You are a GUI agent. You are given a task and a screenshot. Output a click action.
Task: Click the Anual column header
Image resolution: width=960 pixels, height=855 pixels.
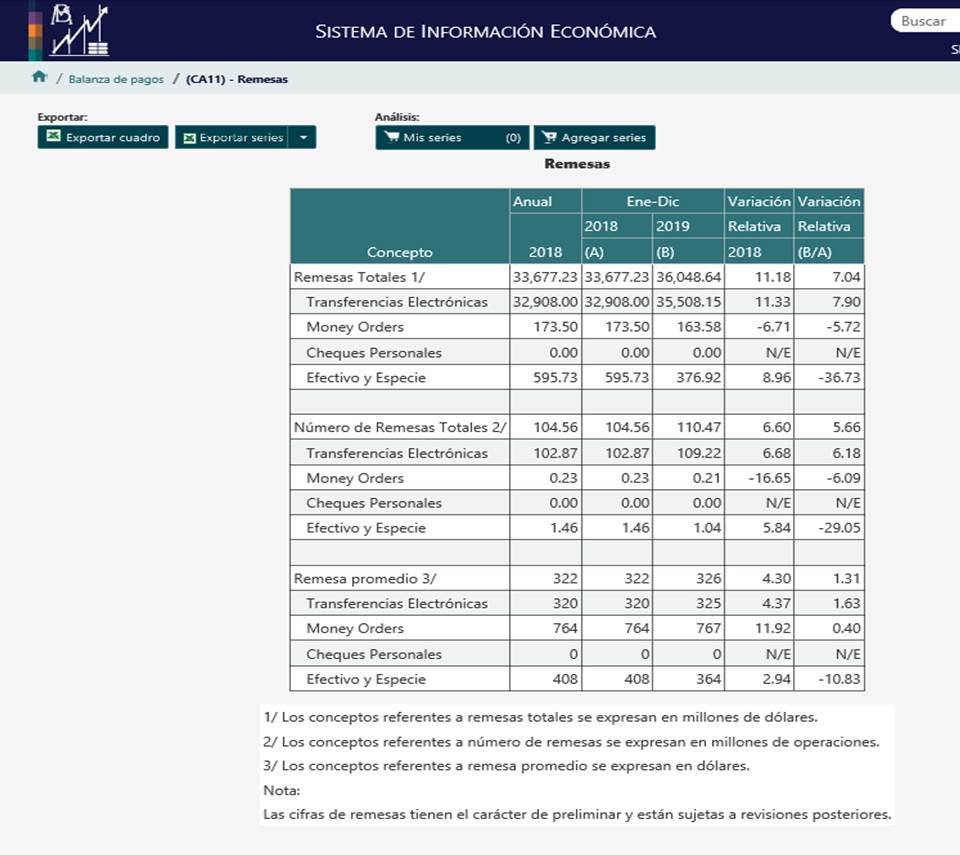[532, 201]
